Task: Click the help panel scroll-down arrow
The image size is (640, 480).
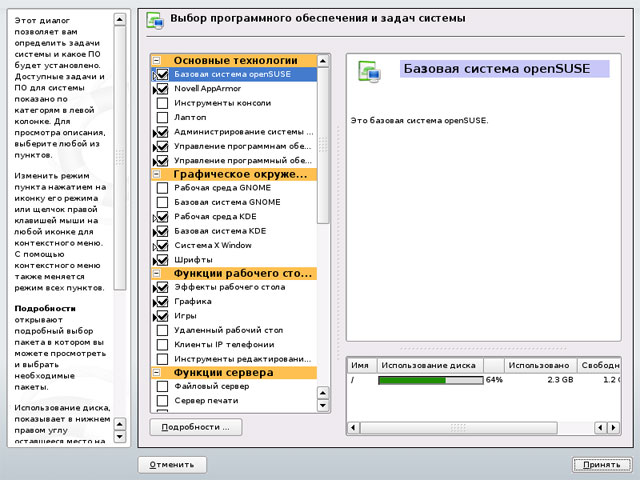Action: [x=120, y=436]
